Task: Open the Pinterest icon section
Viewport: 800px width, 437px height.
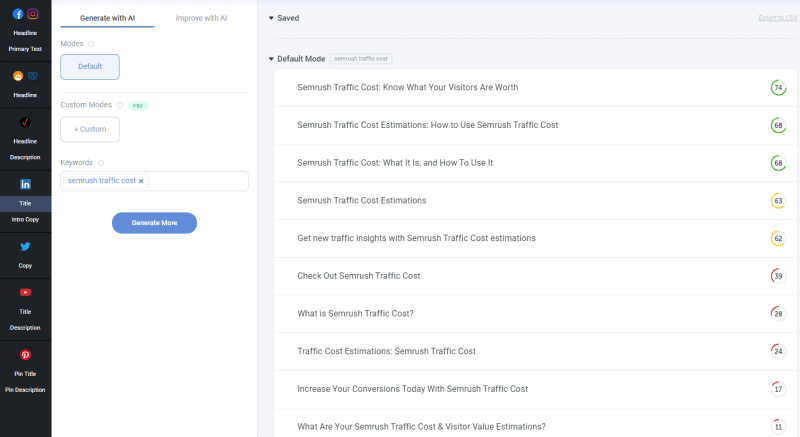Action: pos(25,355)
